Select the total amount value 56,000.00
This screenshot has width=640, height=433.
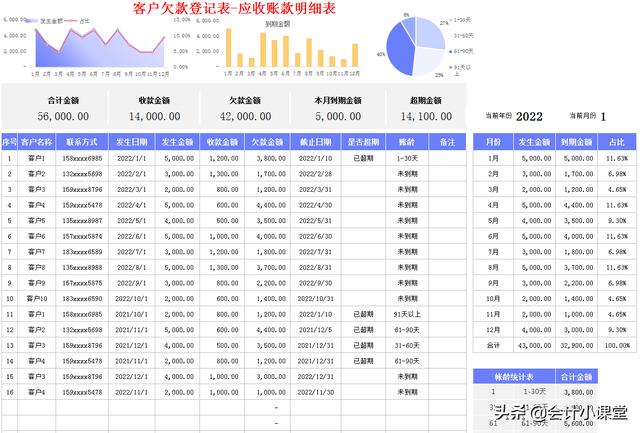pos(63,116)
